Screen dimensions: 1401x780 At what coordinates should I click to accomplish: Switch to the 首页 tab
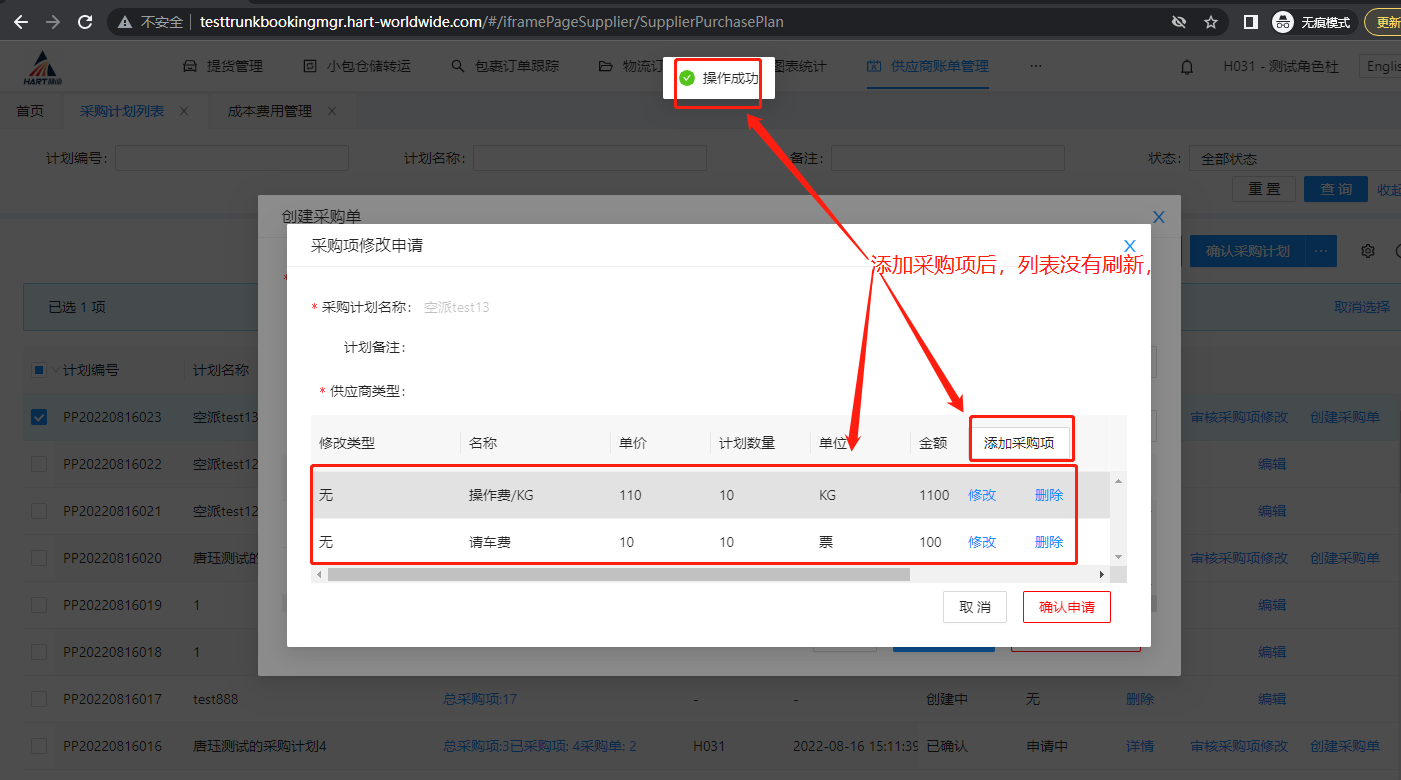[30, 111]
